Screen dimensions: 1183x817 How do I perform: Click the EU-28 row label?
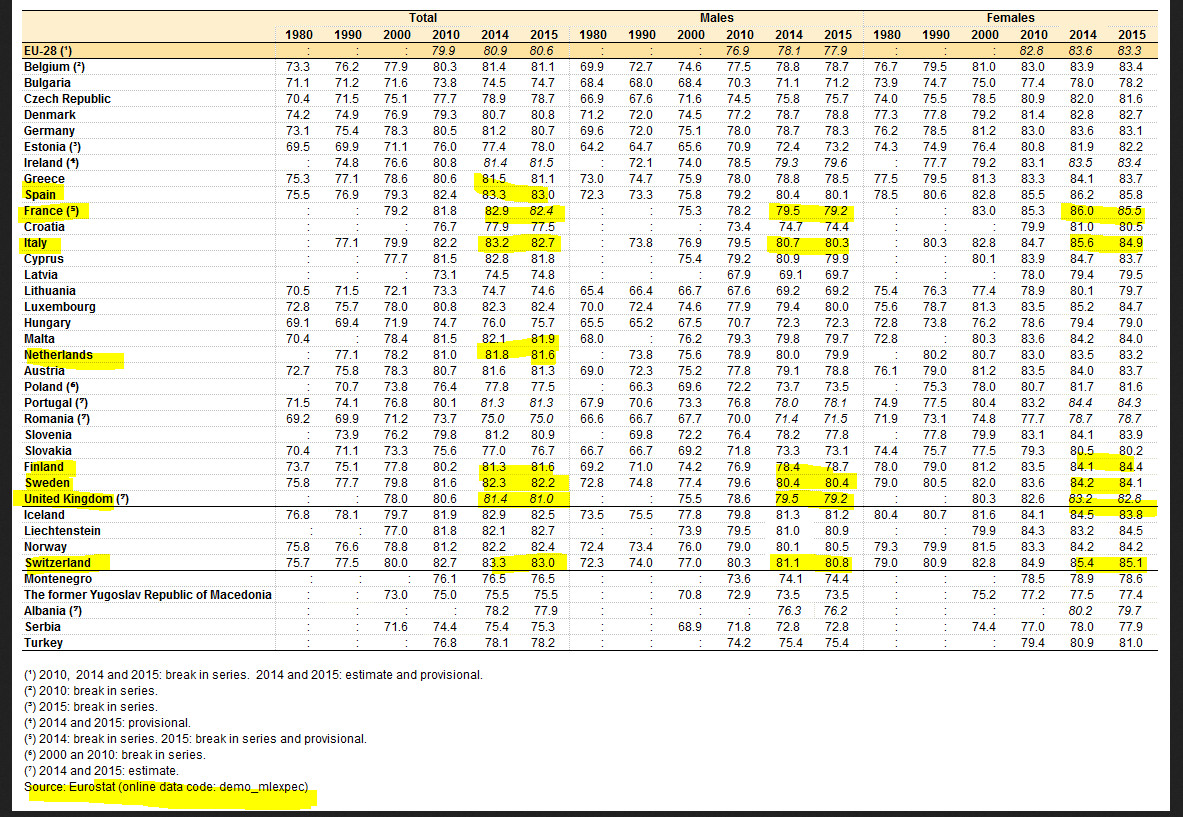48,51
